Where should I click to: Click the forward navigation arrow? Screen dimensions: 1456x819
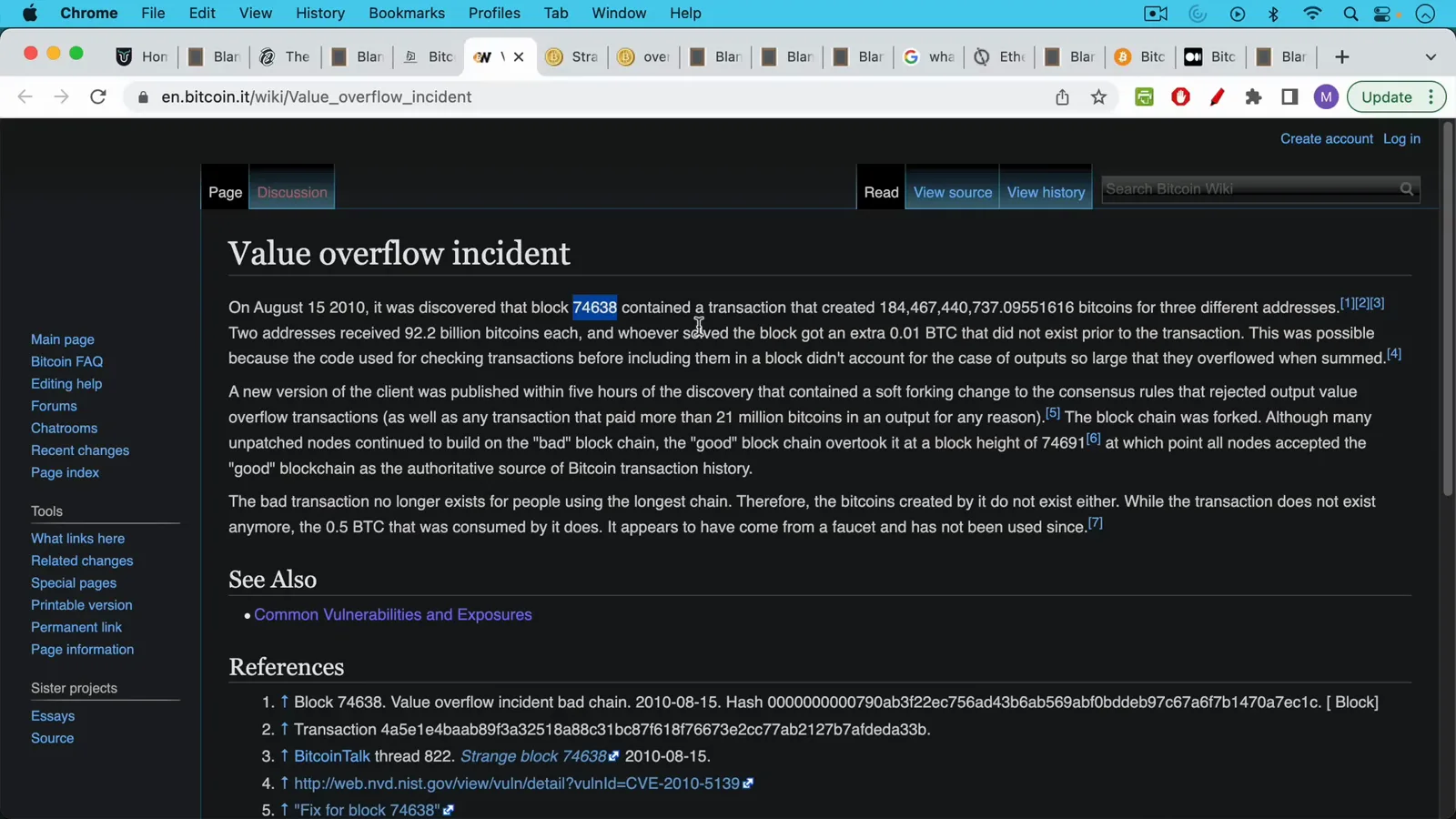(61, 96)
